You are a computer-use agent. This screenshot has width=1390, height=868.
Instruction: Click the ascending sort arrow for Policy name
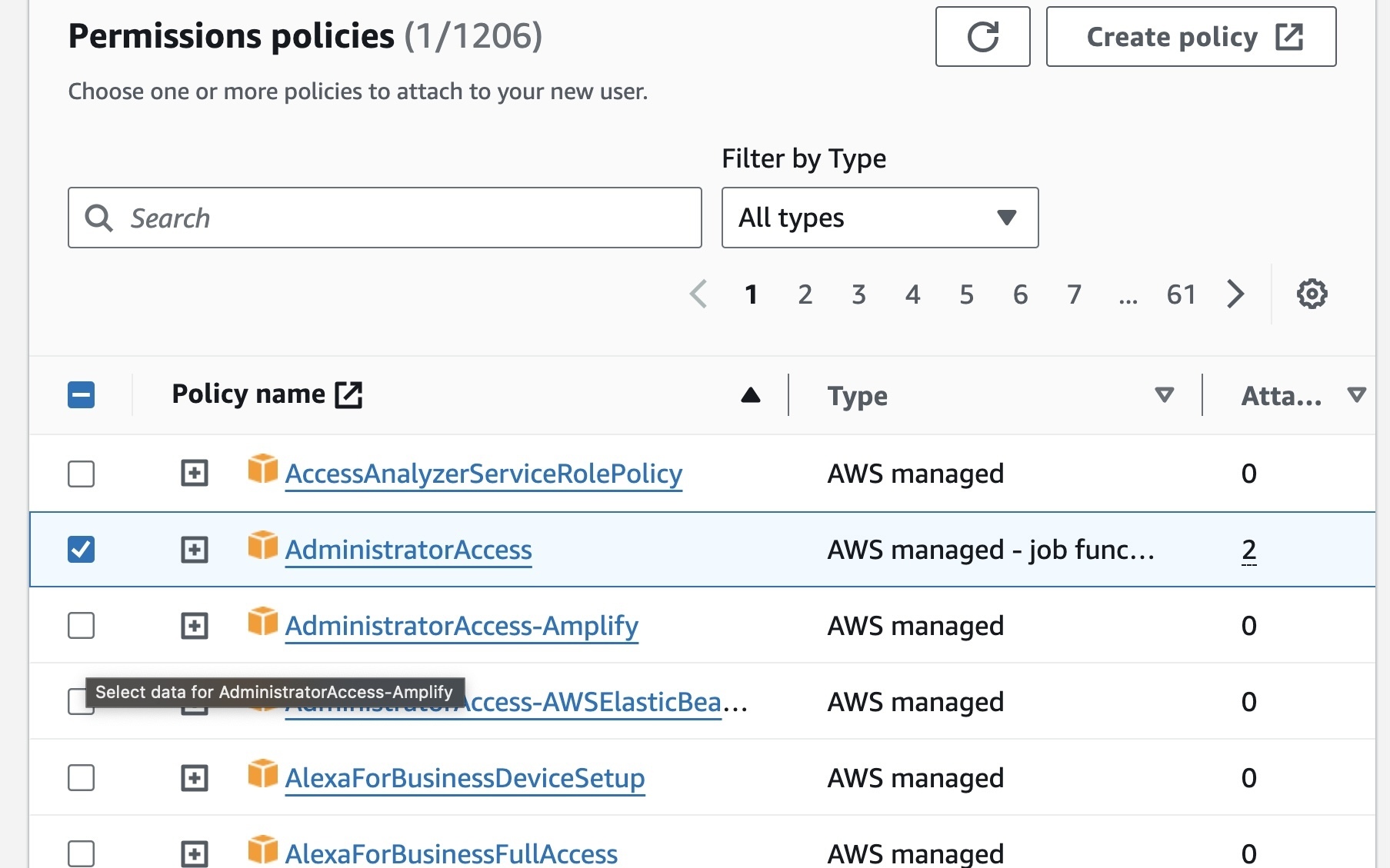[x=750, y=395]
